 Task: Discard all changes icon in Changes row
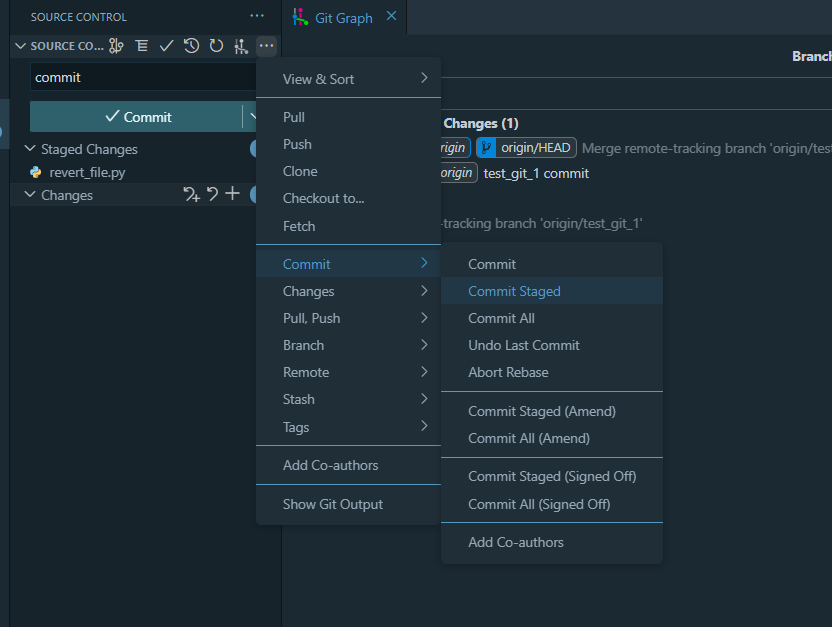coord(213,194)
